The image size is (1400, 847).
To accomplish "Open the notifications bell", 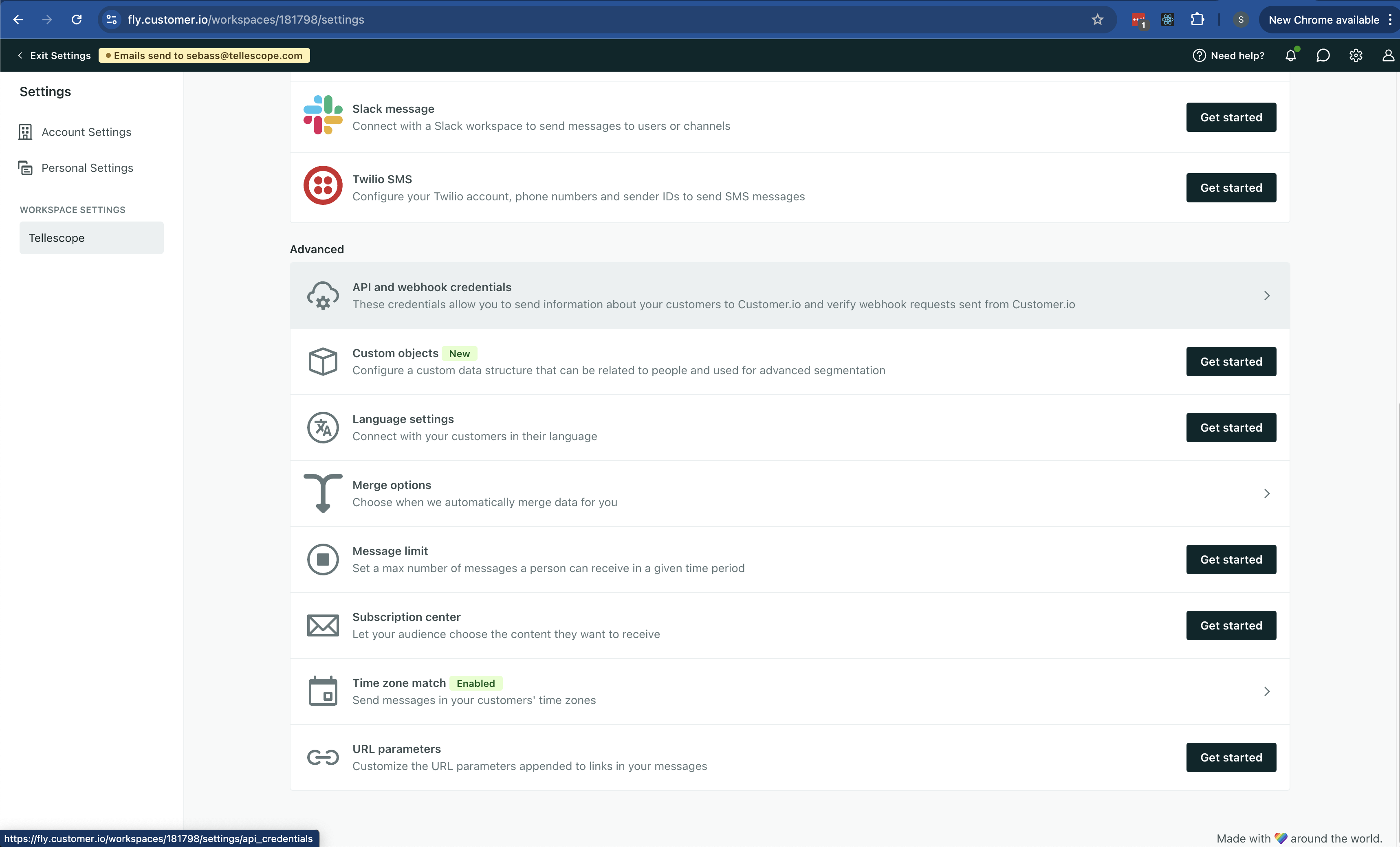I will (1291, 55).
